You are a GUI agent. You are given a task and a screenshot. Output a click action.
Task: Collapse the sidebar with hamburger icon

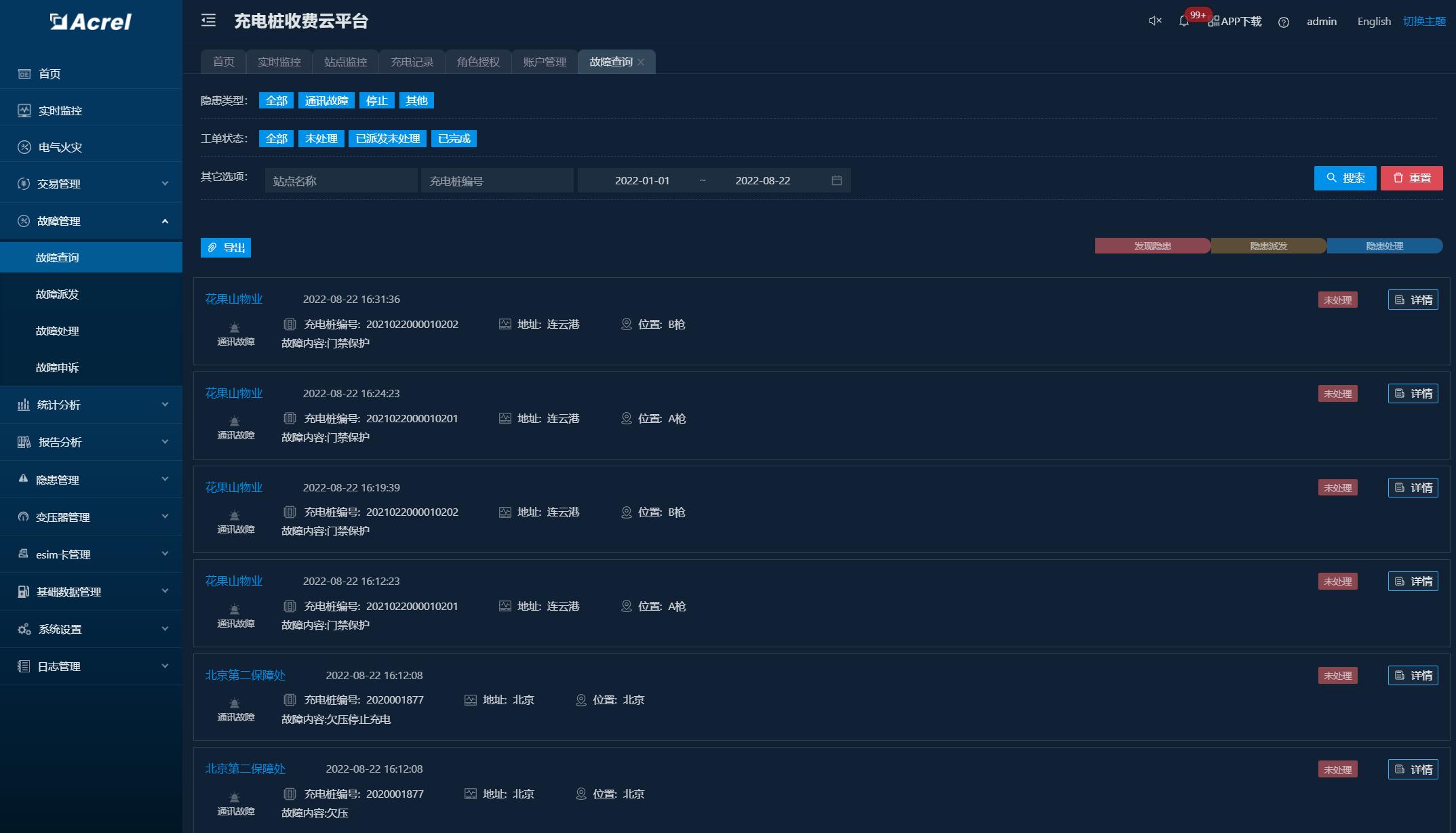[208, 20]
